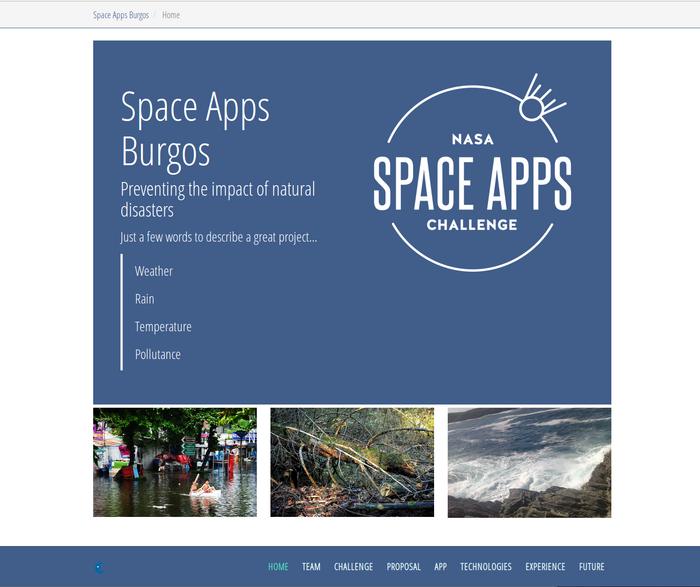The height and width of the screenshot is (587, 700).
Task: Click the Space Apps Burgos main heading
Action: [195, 129]
